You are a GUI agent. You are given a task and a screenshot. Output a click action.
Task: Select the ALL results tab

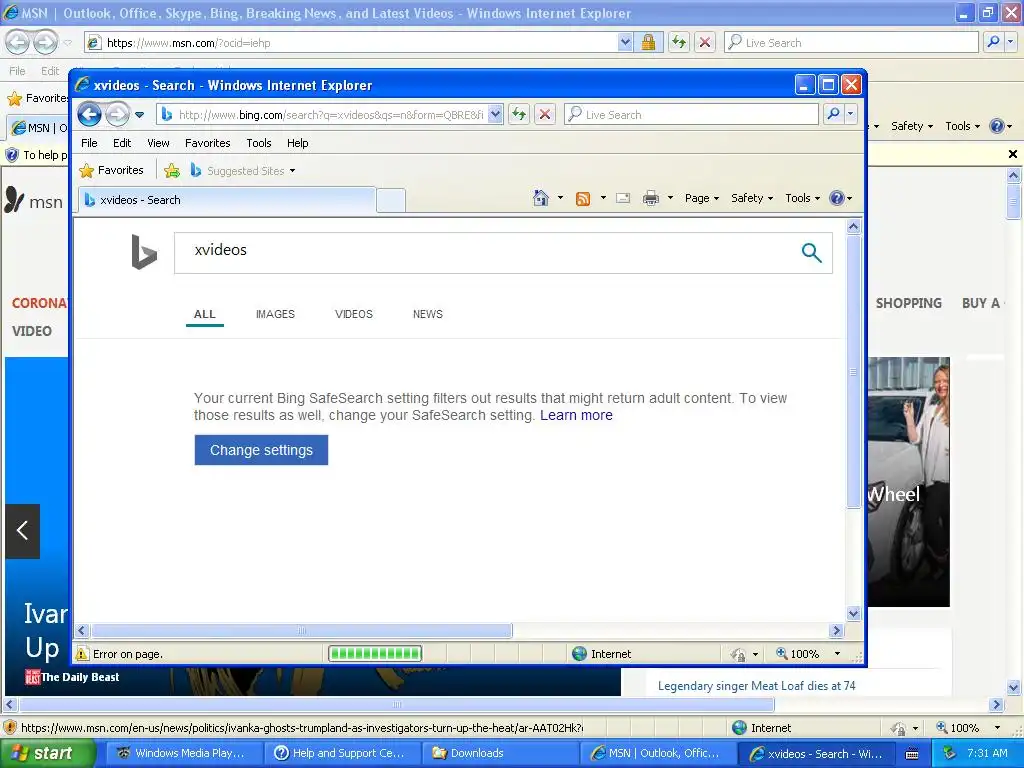pyautogui.click(x=204, y=314)
